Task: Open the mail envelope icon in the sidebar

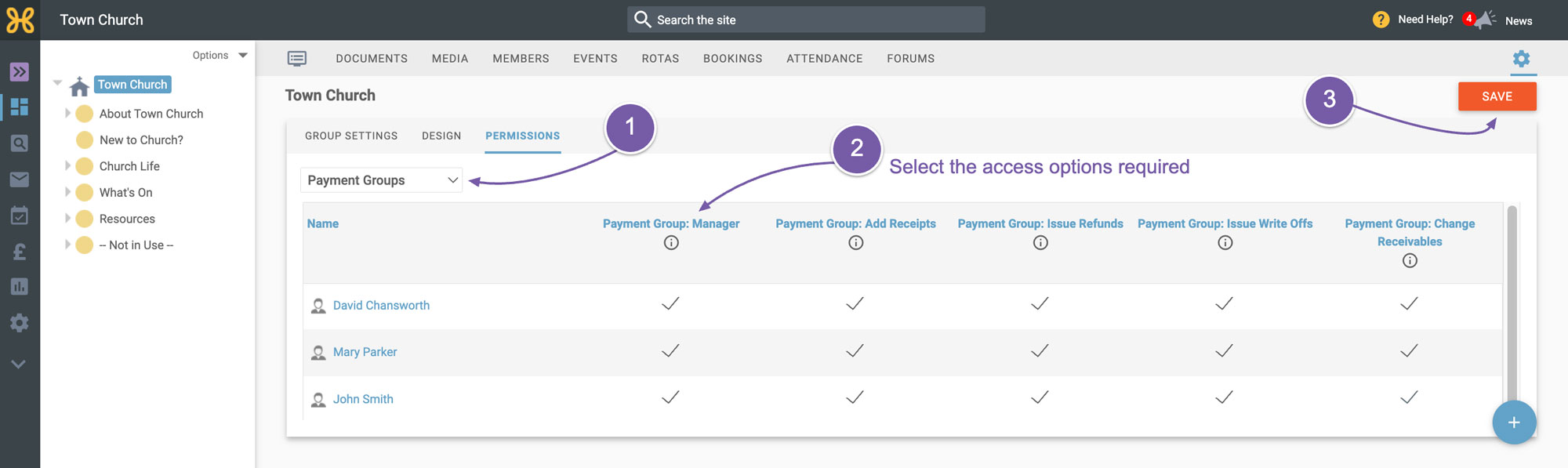Action: pyautogui.click(x=20, y=180)
